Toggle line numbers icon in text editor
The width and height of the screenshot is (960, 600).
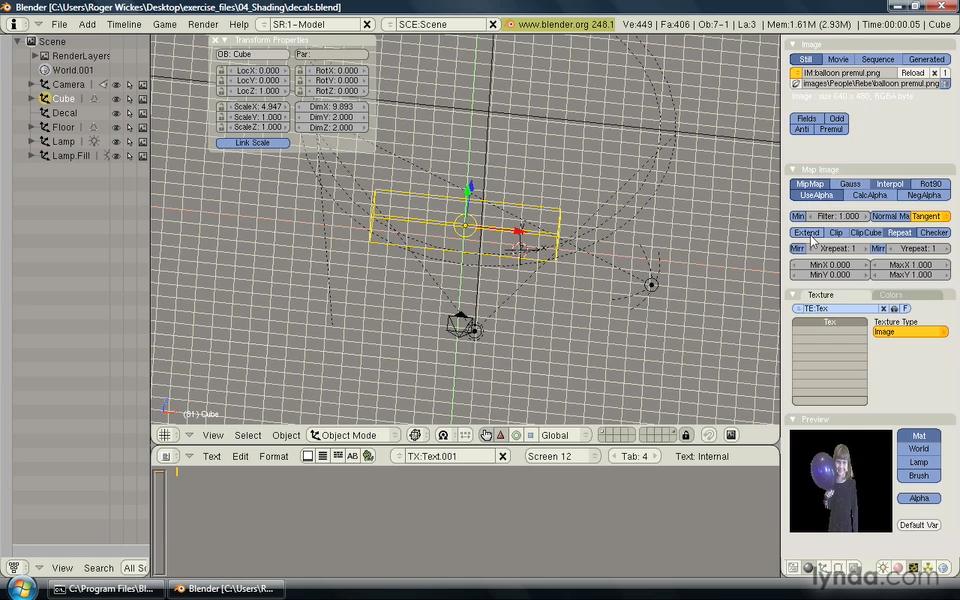323,456
